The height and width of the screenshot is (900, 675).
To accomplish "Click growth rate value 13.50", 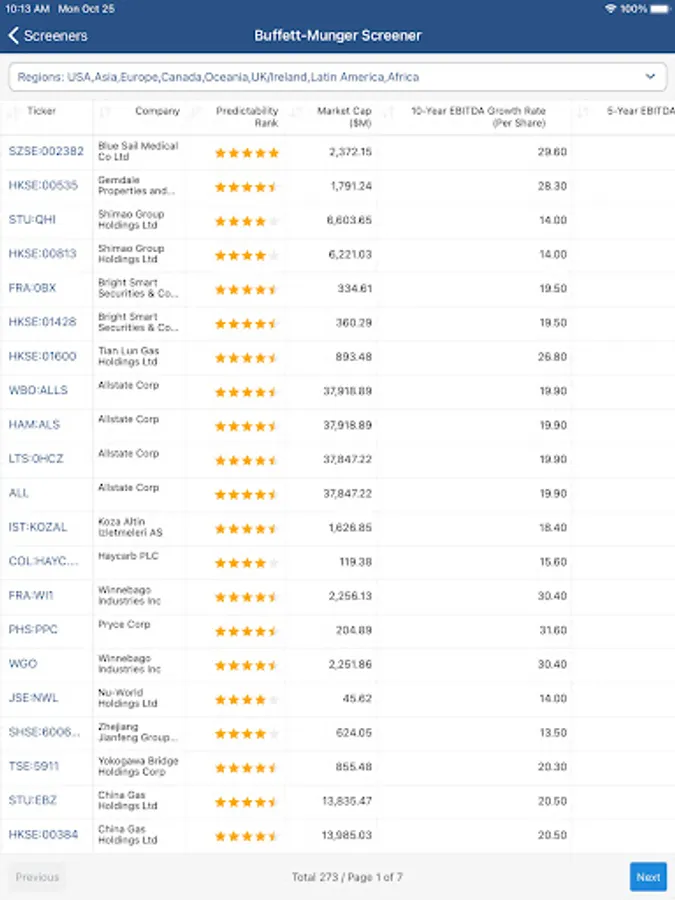I will coord(553,732).
